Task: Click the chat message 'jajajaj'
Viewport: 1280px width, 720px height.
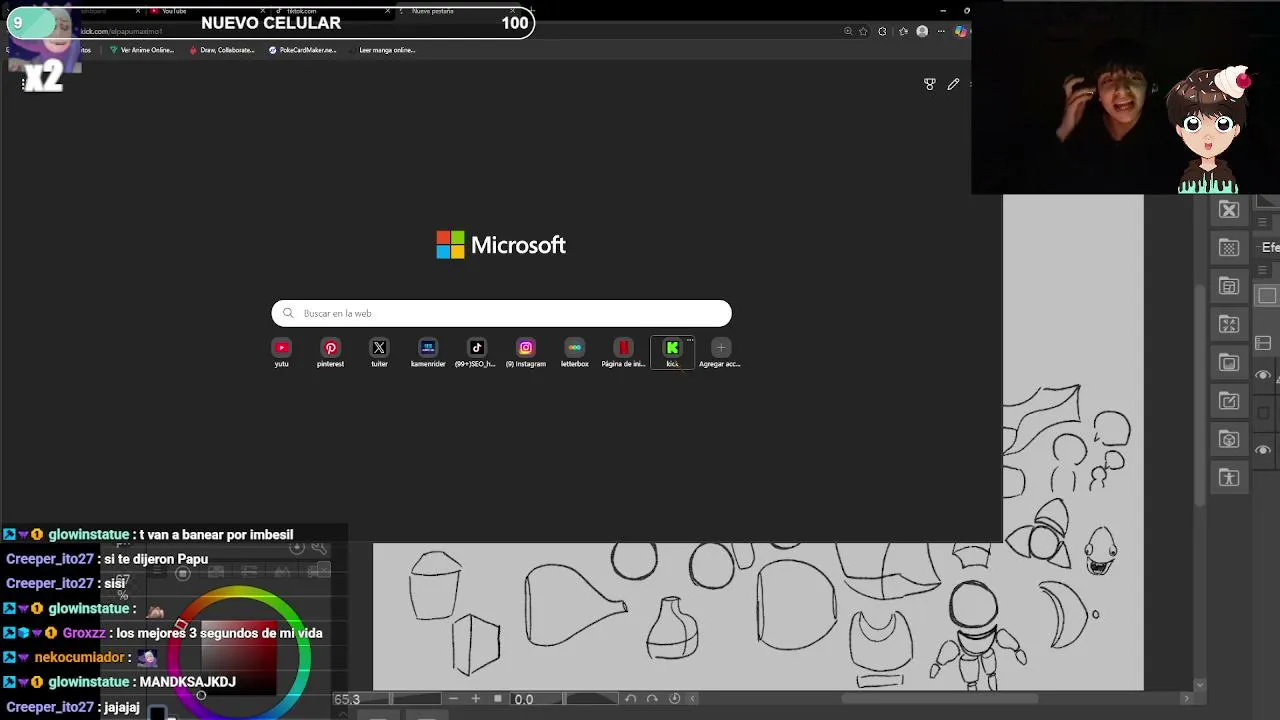Action: [x=122, y=707]
